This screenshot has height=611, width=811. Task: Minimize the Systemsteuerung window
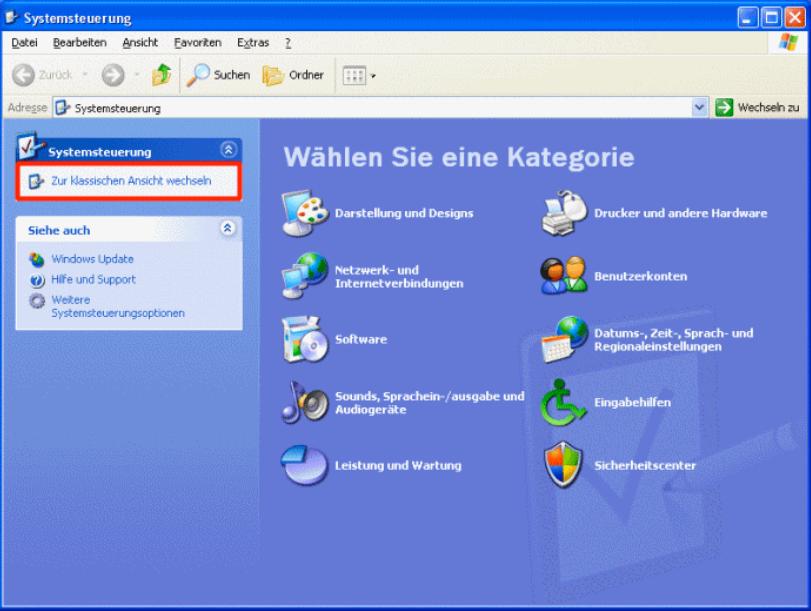click(x=747, y=18)
